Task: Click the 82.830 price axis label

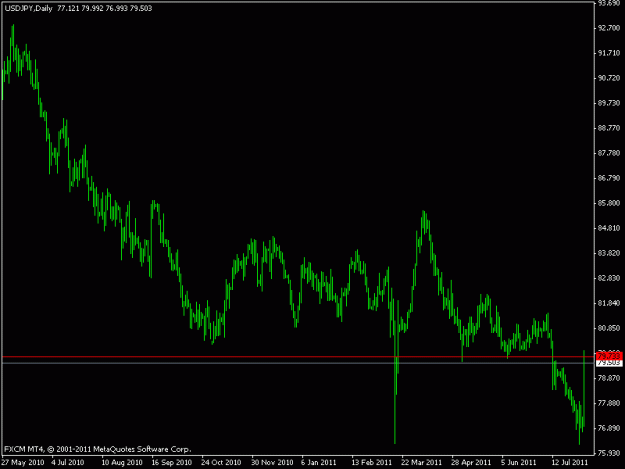Action: point(609,278)
